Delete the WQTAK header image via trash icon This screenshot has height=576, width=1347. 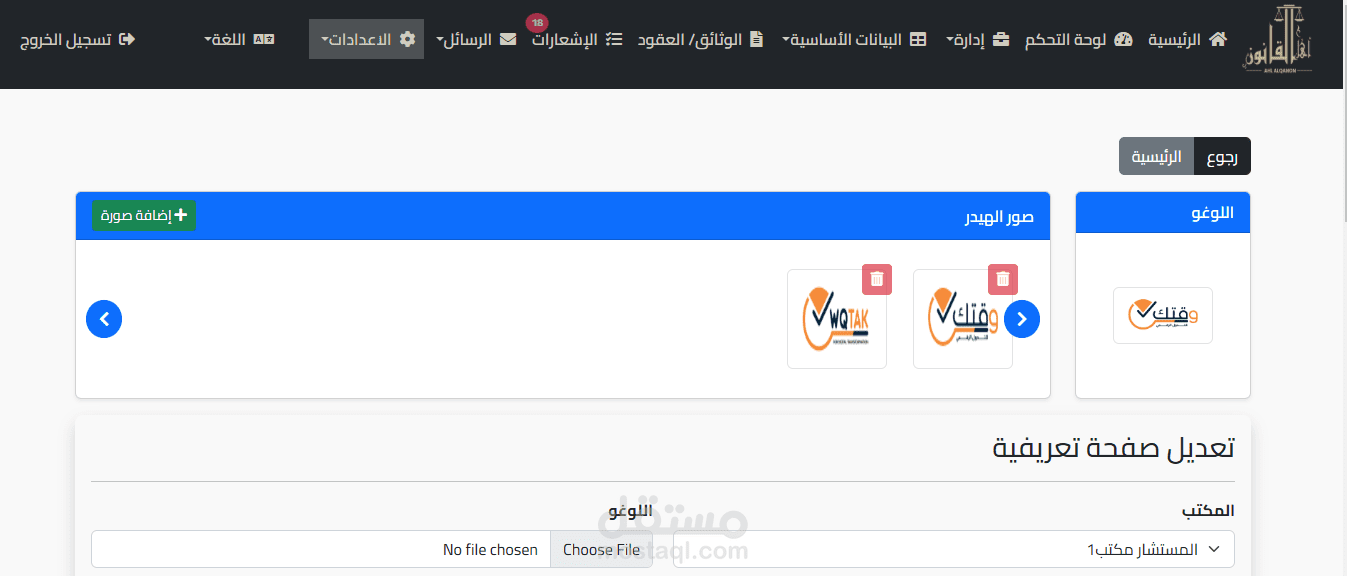click(x=877, y=280)
